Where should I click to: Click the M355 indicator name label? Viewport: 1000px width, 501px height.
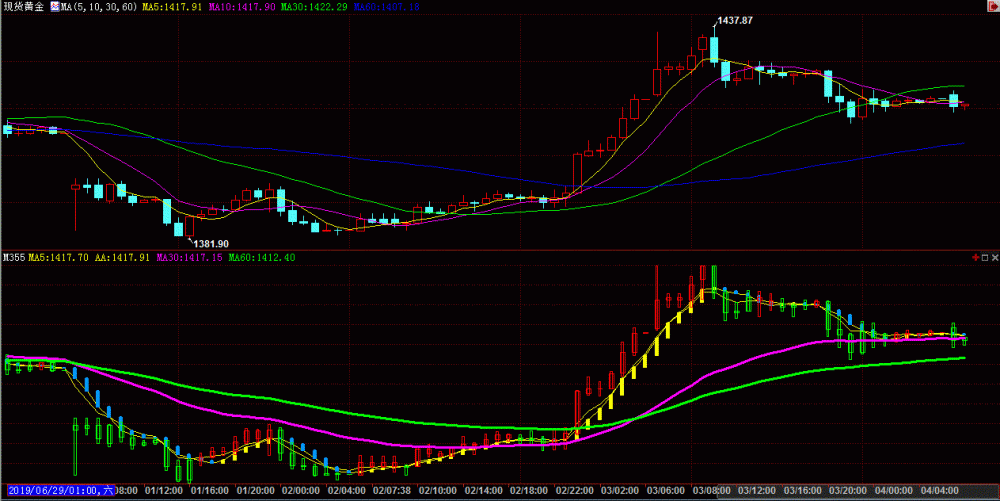tap(13, 258)
